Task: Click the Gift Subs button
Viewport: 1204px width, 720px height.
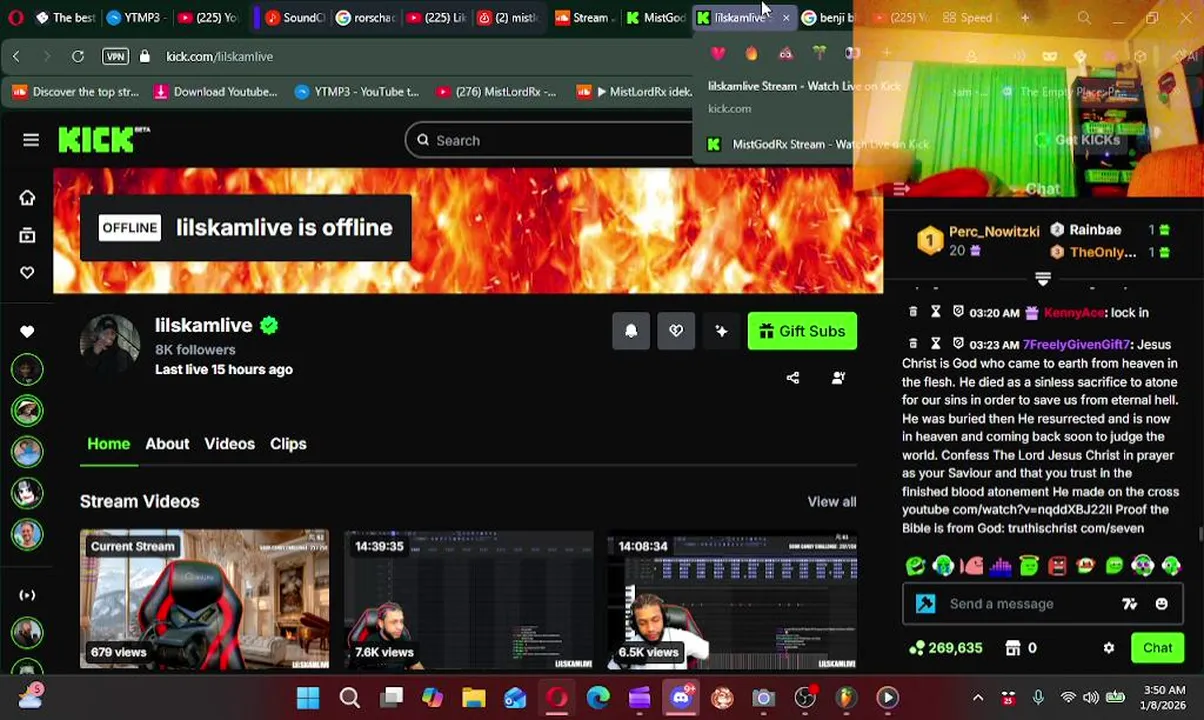Action: point(802,331)
